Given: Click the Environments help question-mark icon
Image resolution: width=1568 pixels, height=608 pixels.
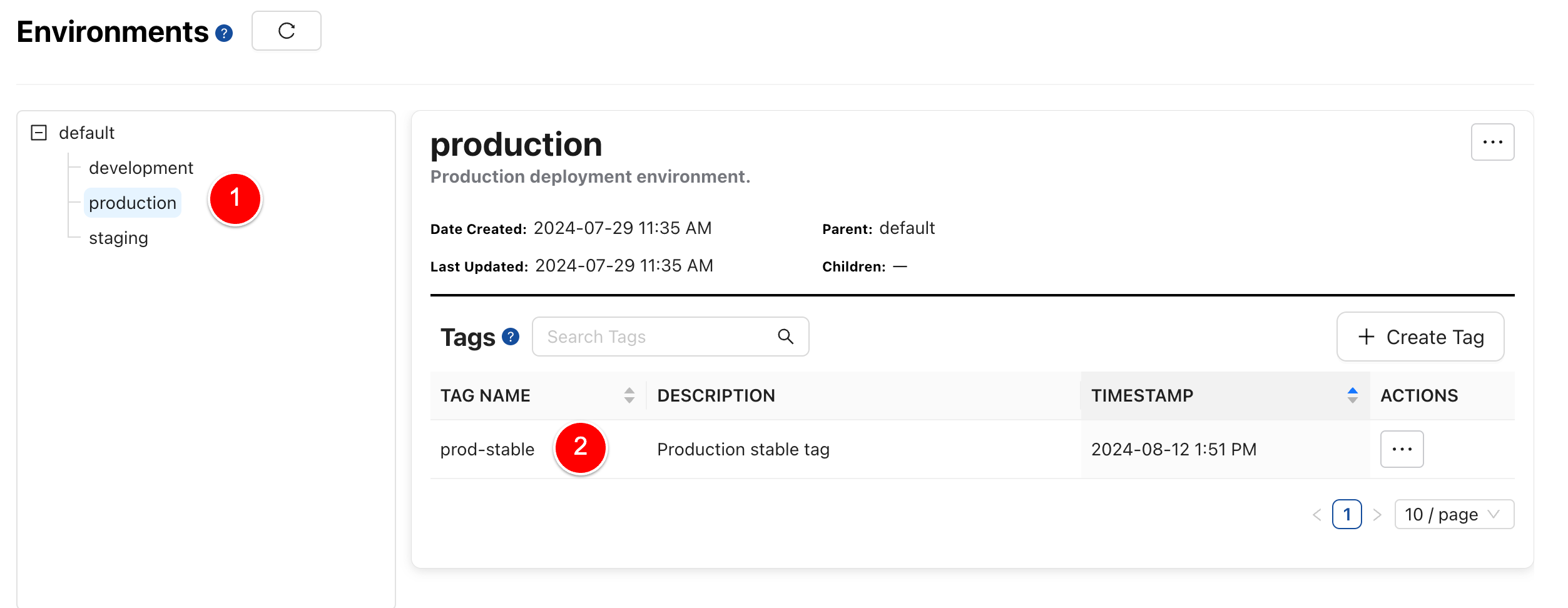Looking at the screenshot, I should click(224, 33).
